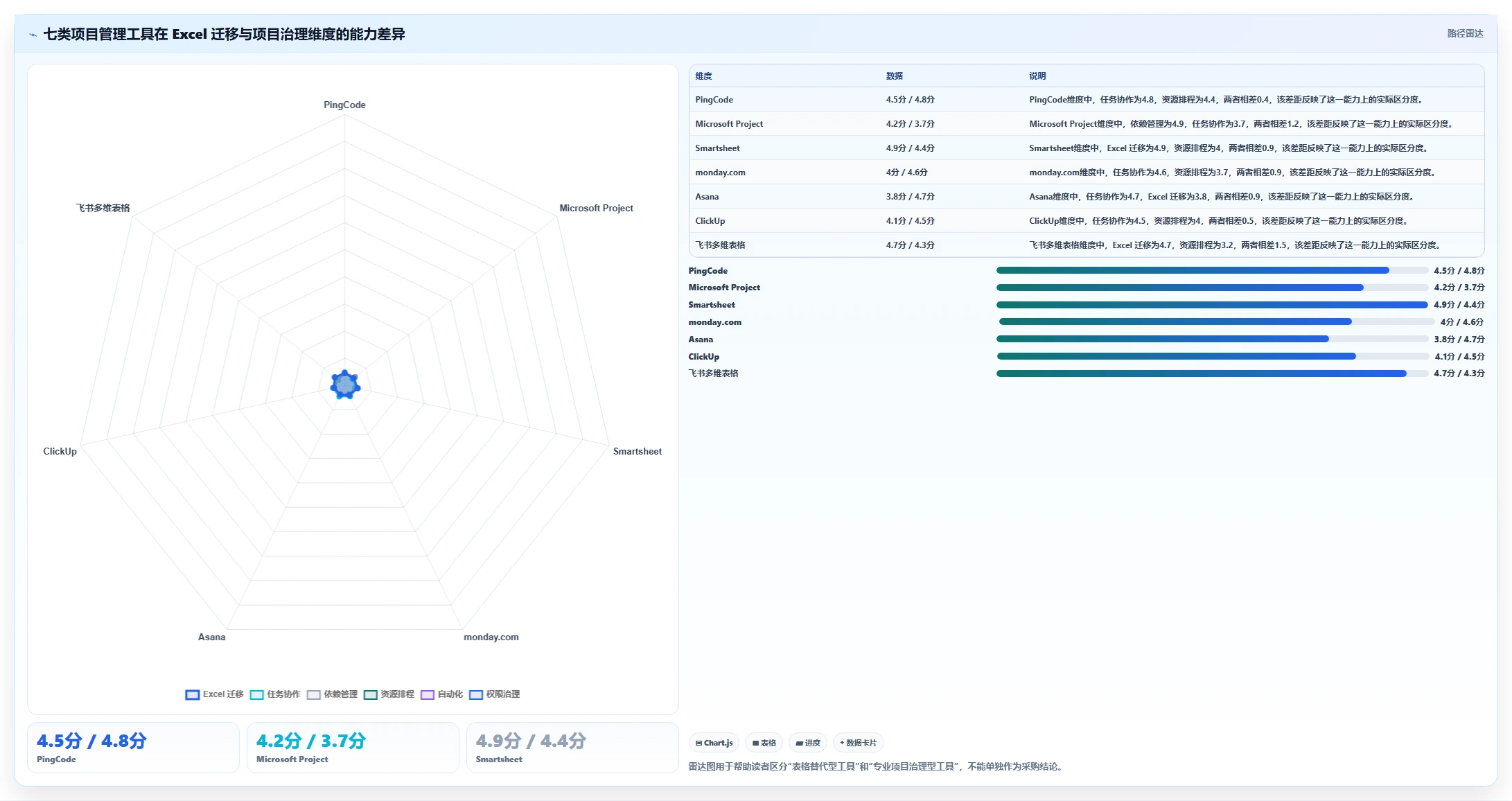Click the small icon before the dashboard title

click(x=33, y=35)
